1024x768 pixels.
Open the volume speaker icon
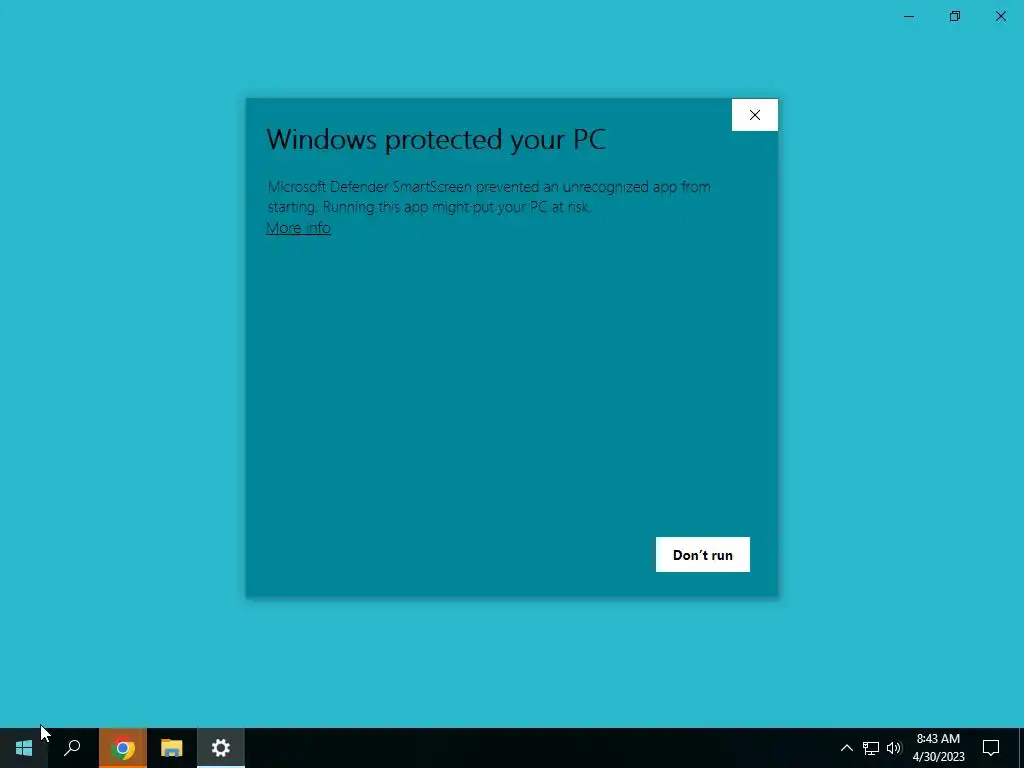tap(894, 748)
